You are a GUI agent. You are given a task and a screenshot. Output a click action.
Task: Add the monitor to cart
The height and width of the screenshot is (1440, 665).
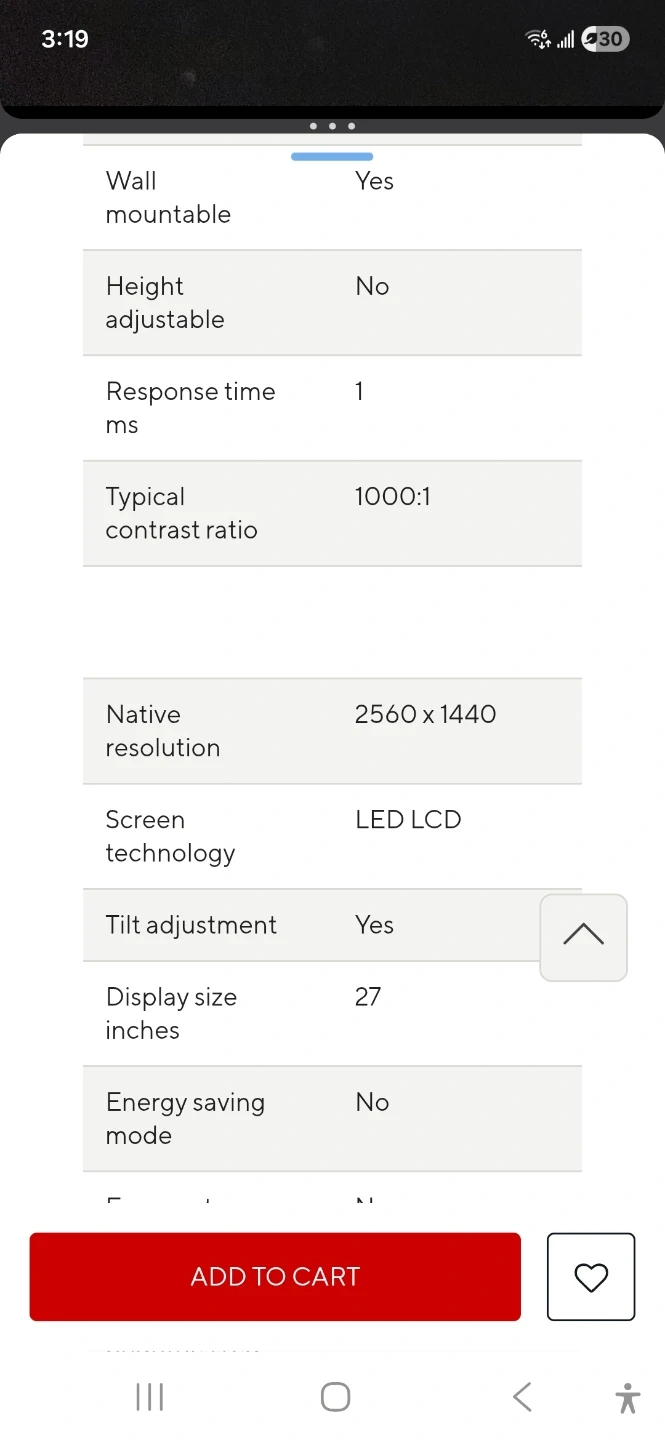point(275,1277)
